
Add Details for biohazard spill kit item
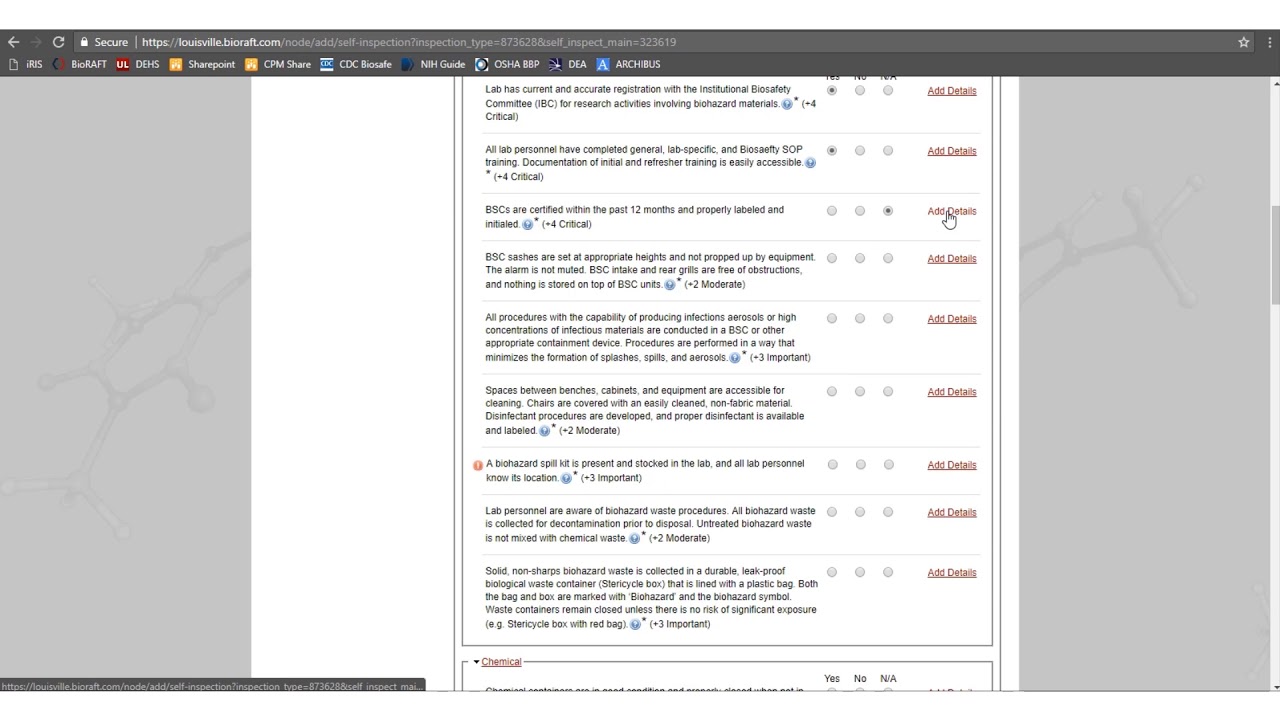coord(952,465)
